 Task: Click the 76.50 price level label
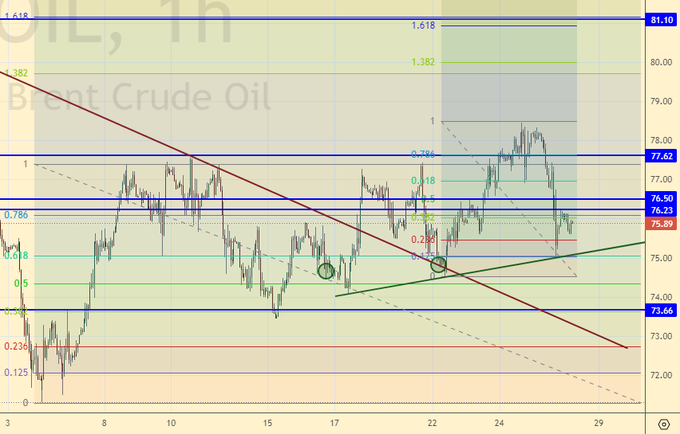pyautogui.click(x=660, y=199)
